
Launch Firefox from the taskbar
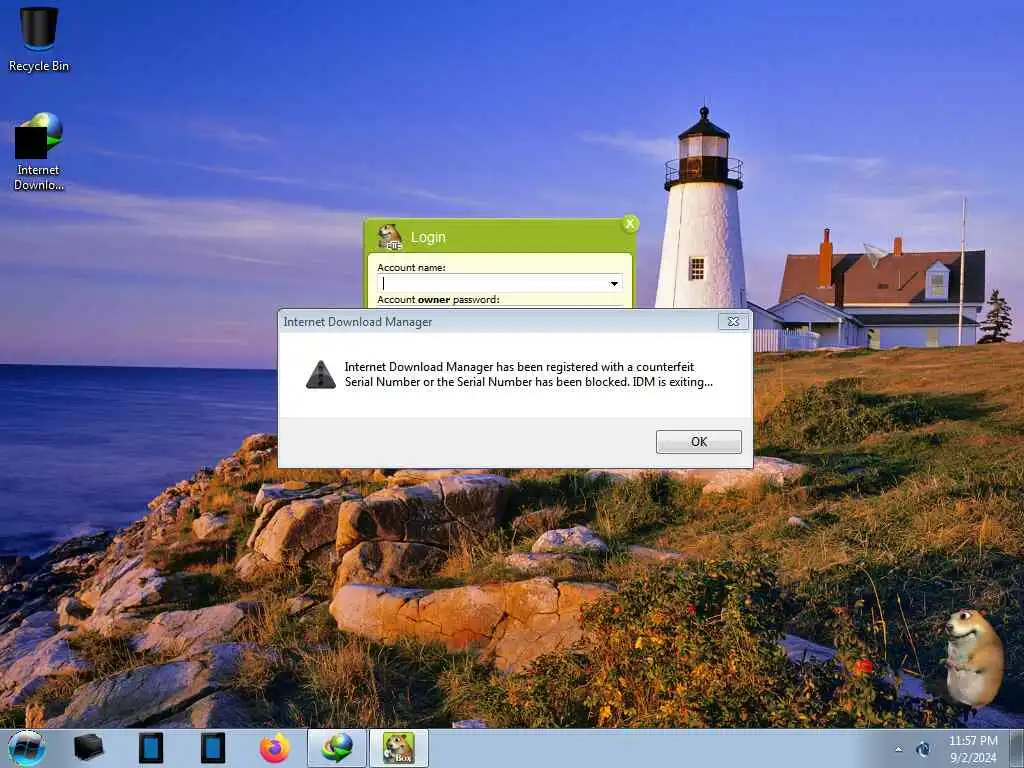pos(274,748)
